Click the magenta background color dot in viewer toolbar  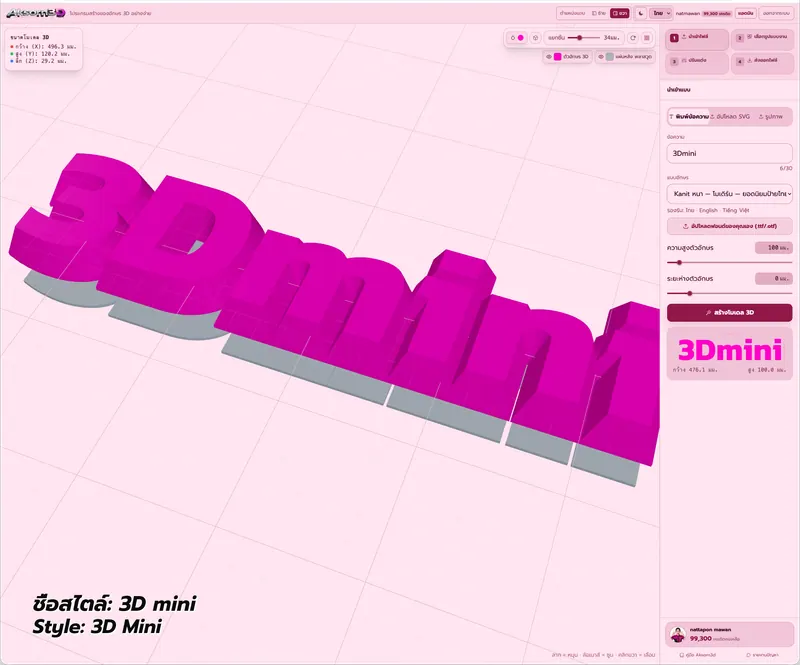pyautogui.click(x=520, y=38)
